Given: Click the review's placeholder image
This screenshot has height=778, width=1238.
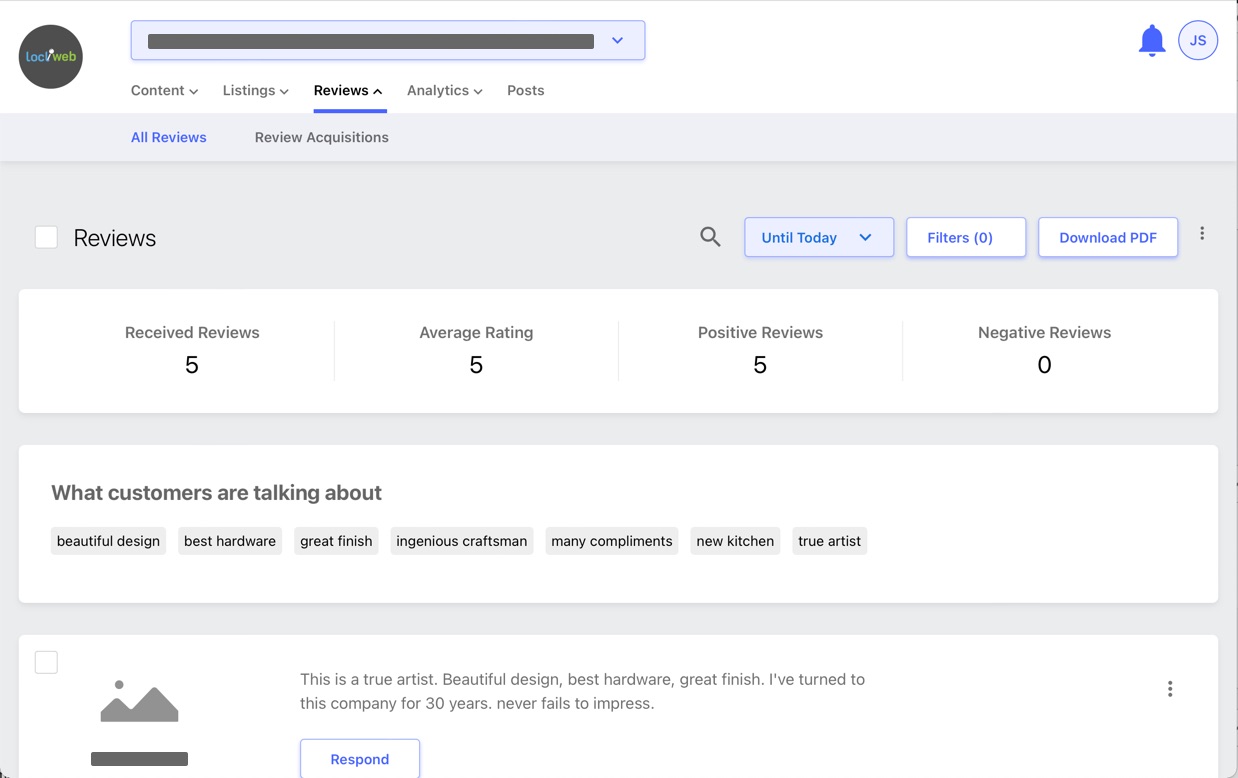Looking at the screenshot, I should point(139,701).
